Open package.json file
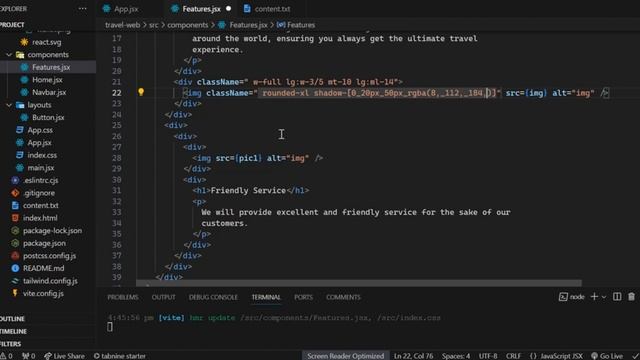This screenshot has width=640, height=360. tap(44, 243)
